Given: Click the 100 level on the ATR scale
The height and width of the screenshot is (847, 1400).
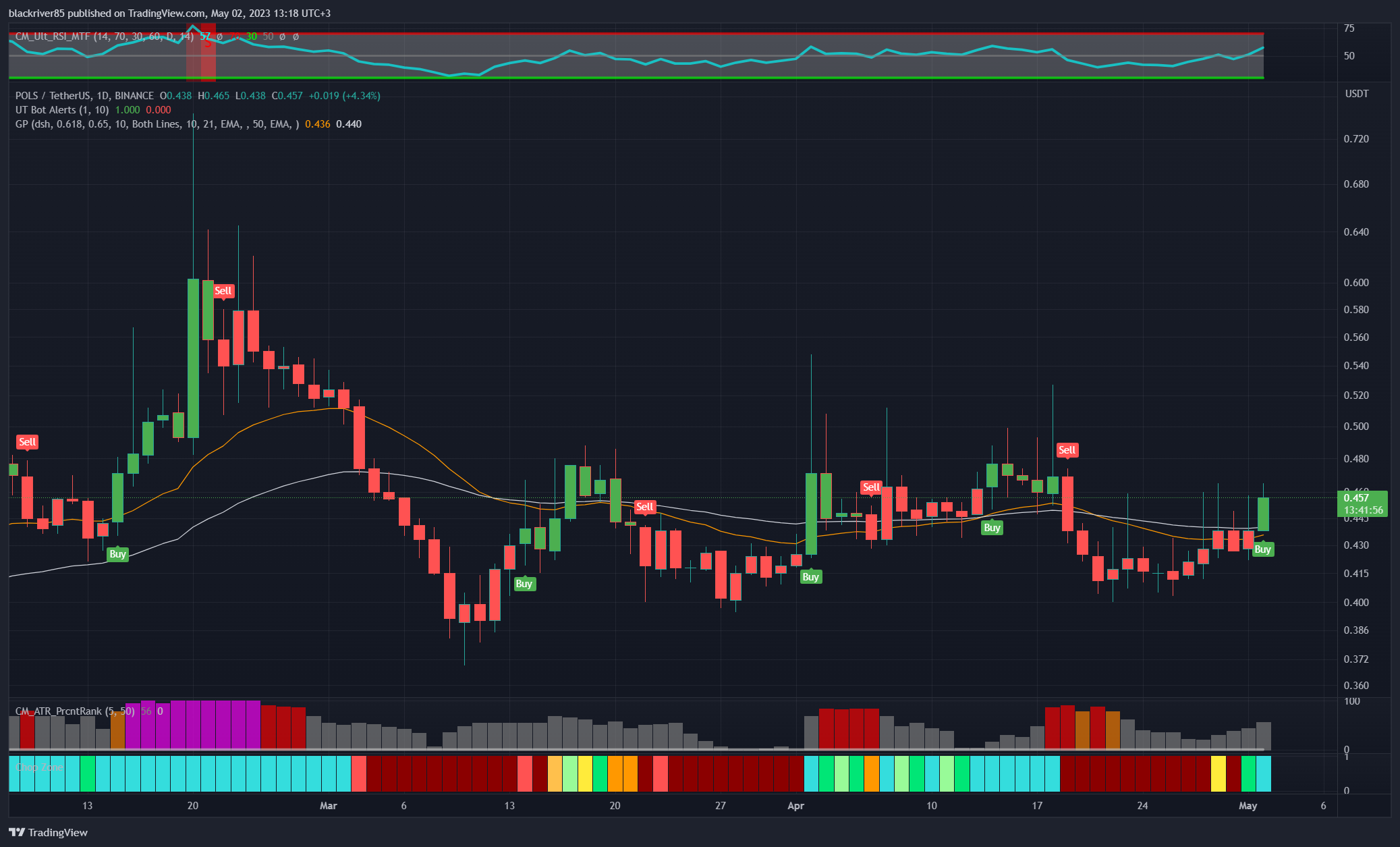Looking at the screenshot, I should click(1351, 702).
